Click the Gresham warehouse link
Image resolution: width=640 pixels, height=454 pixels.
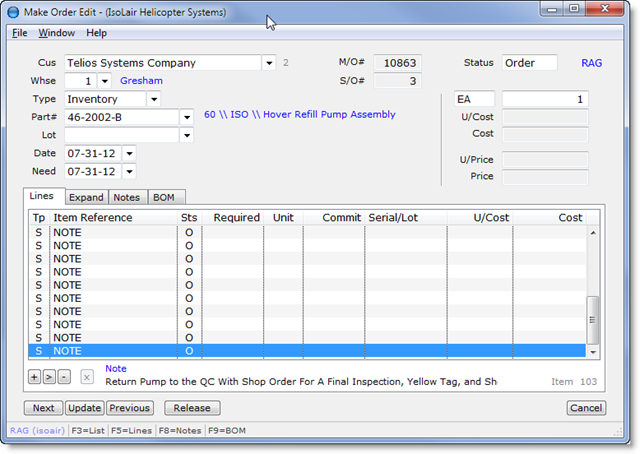[x=141, y=81]
